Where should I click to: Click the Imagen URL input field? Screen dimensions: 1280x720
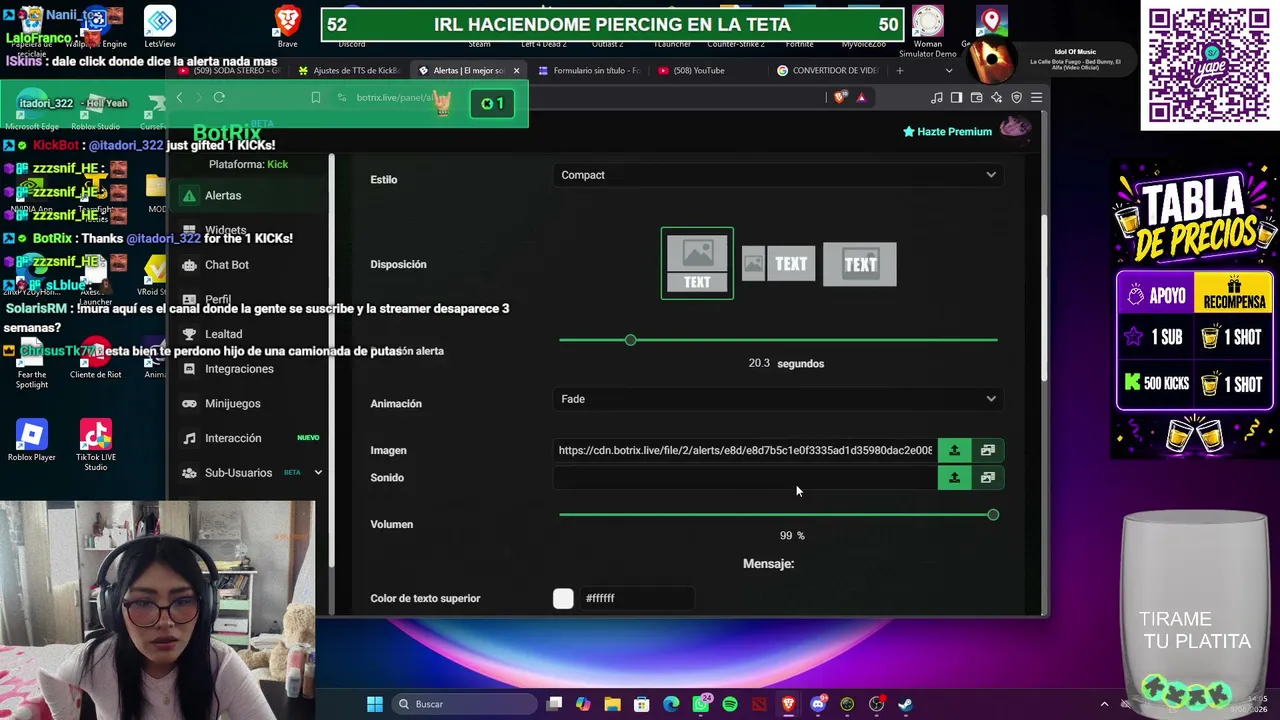pyautogui.click(x=745, y=450)
